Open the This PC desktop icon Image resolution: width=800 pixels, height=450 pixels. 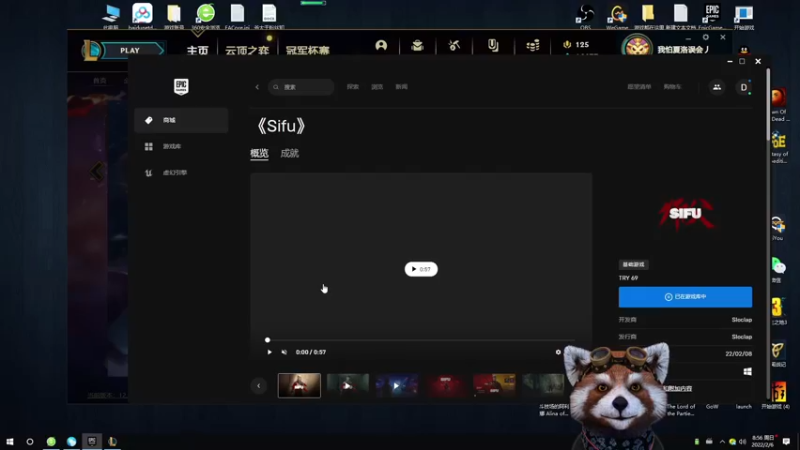111,15
